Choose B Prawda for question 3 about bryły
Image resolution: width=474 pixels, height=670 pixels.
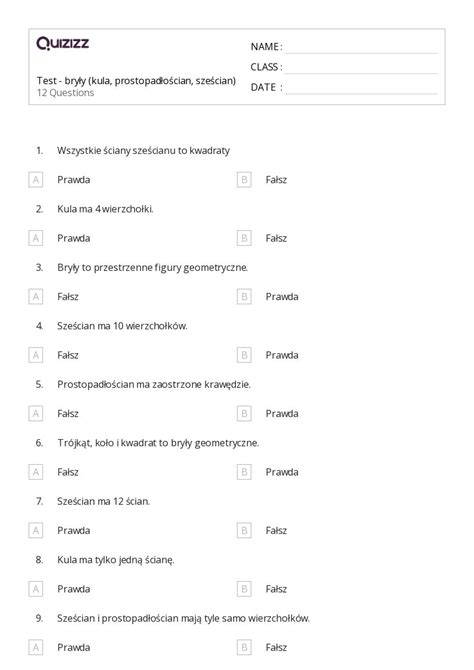pos(244,297)
